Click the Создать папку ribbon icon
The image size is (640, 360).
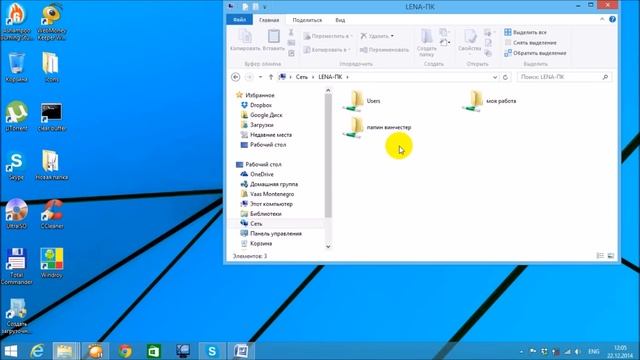(427, 42)
